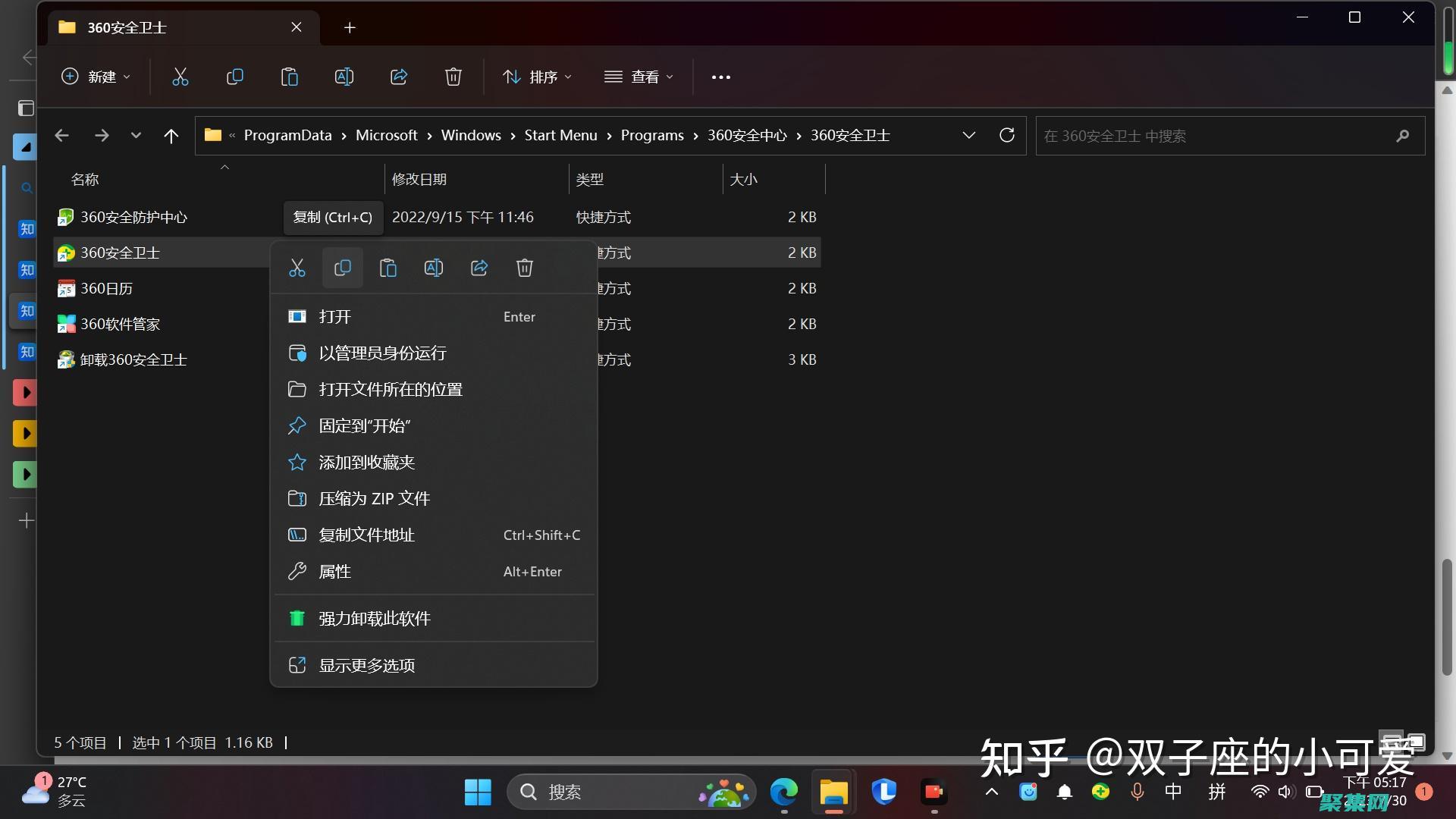Paste using the toolbar clipboard icon
Viewport: 1456px width, 819px height.
[290, 77]
